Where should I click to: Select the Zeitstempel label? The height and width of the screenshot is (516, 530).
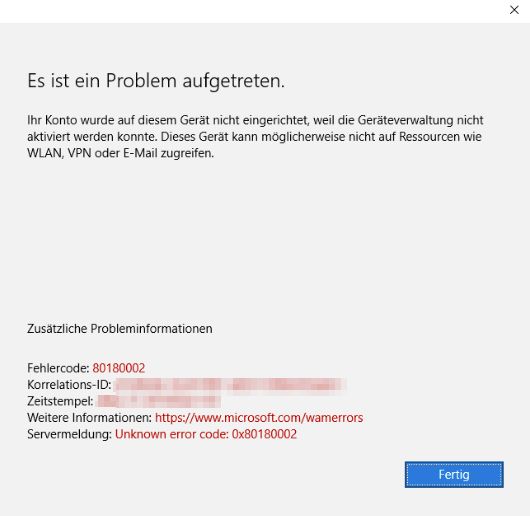pyautogui.click(x=60, y=401)
